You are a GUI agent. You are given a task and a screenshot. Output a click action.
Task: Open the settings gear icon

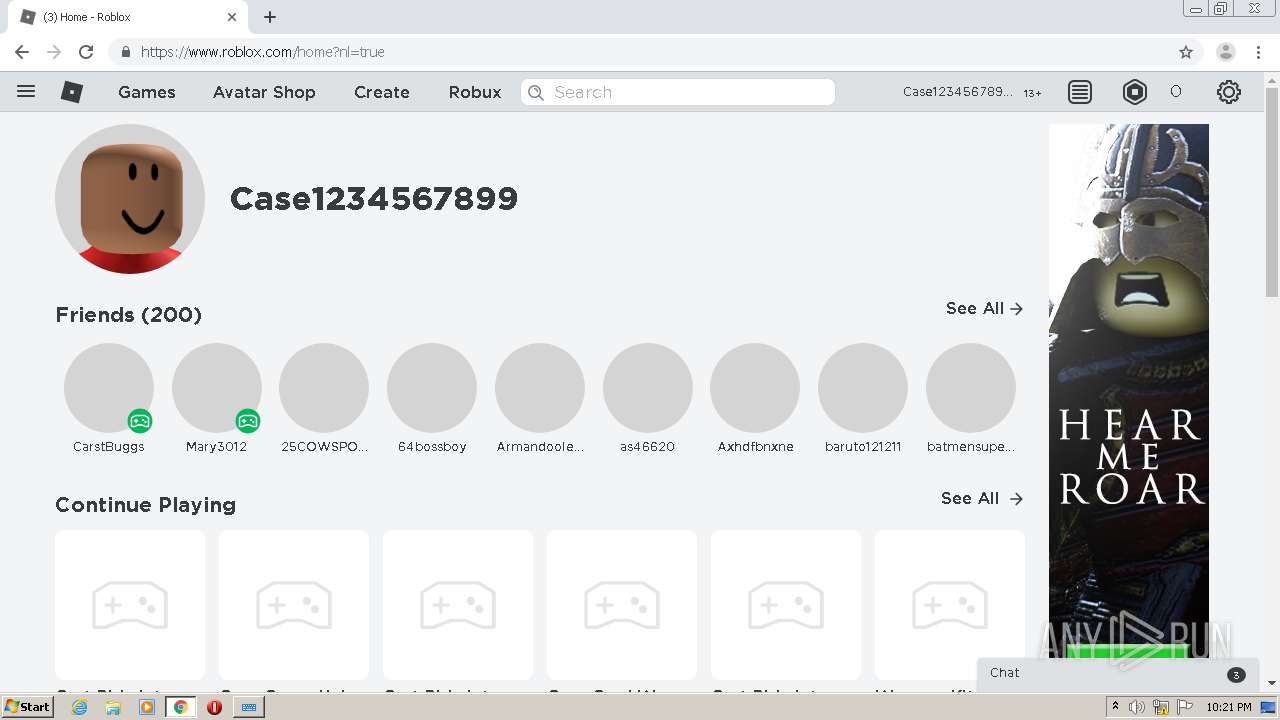click(x=1229, y=92)
